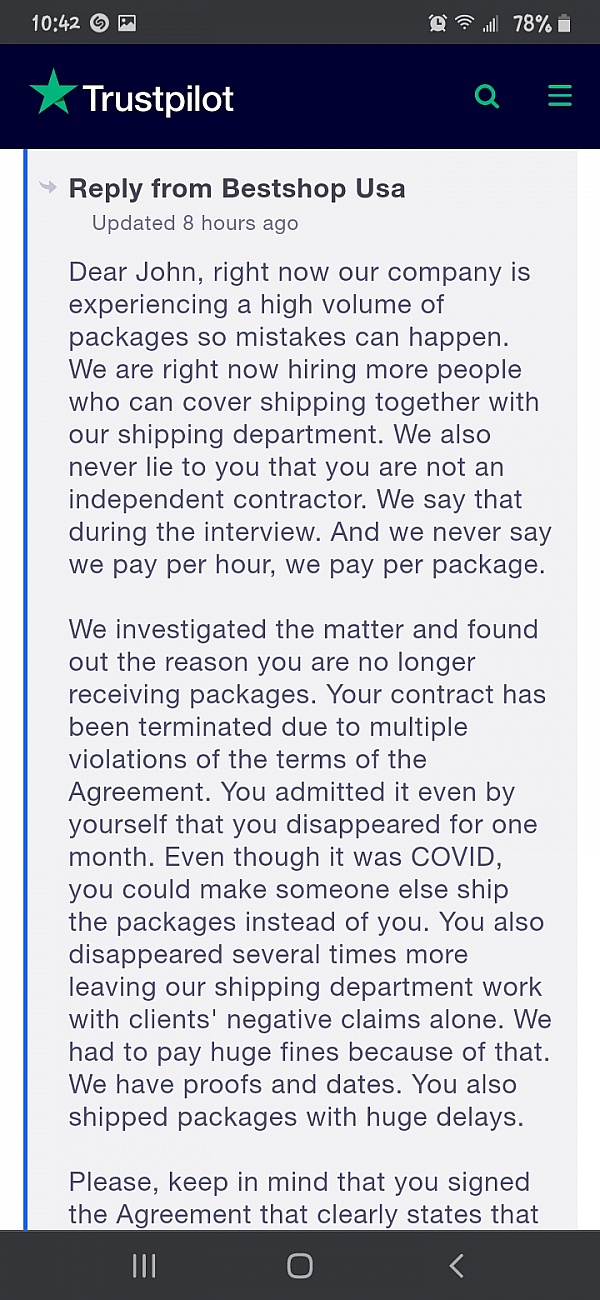Image resolution: width=600 pixels, height=1300 pixels.
Task: Tap the battery indicator icon
Action: tap(566, 22)
